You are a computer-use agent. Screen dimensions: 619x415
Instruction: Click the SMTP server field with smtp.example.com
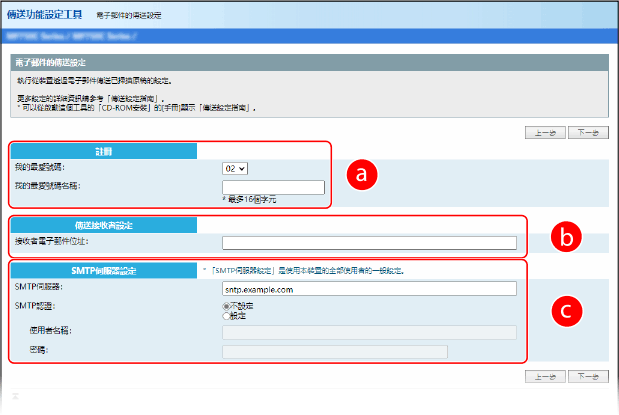[x=369, y=289]
